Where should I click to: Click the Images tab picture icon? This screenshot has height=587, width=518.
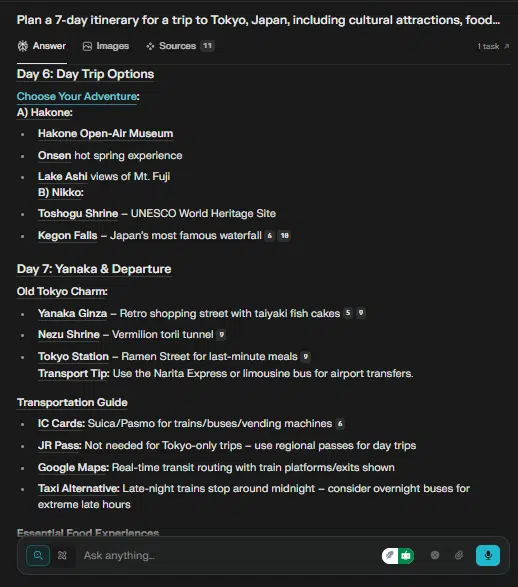[x=87, y=46]
